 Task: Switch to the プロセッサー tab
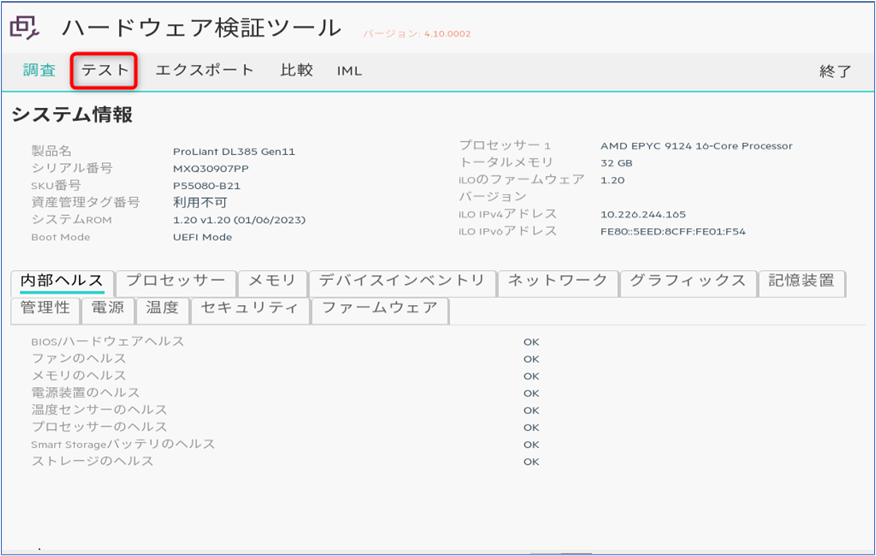176,282
